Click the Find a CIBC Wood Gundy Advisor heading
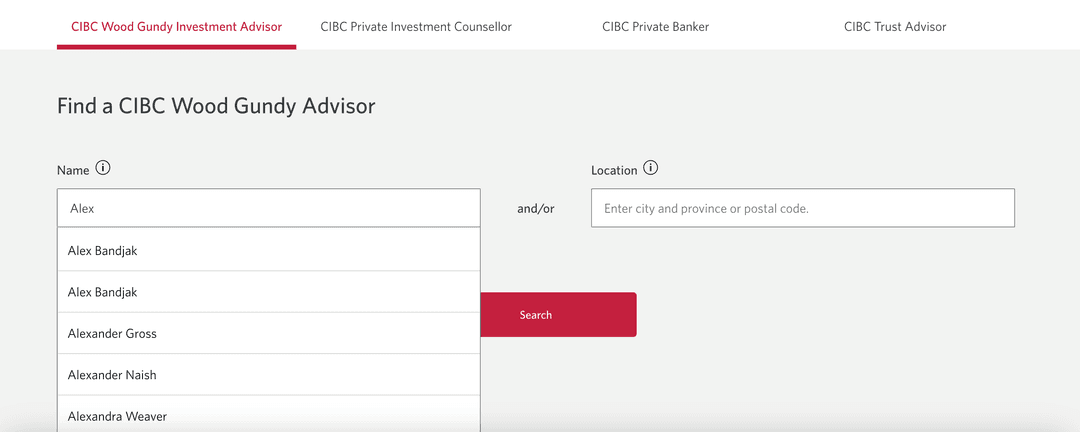The height and width of the screenshot is (432, 1080). [216, 106]
